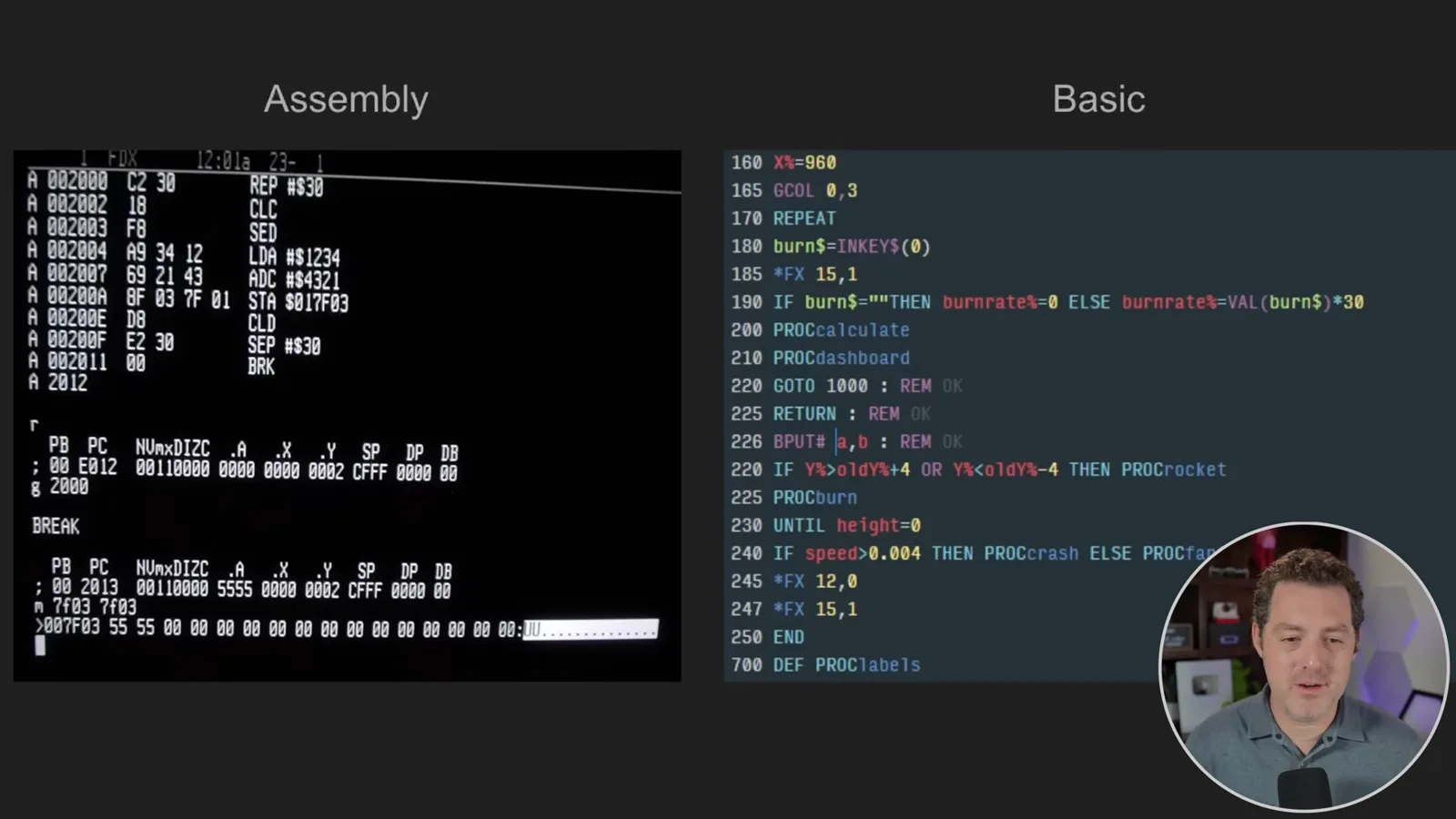Click the "g 2000" monitor command
1456x819 pixels.
tap(59, 487)
